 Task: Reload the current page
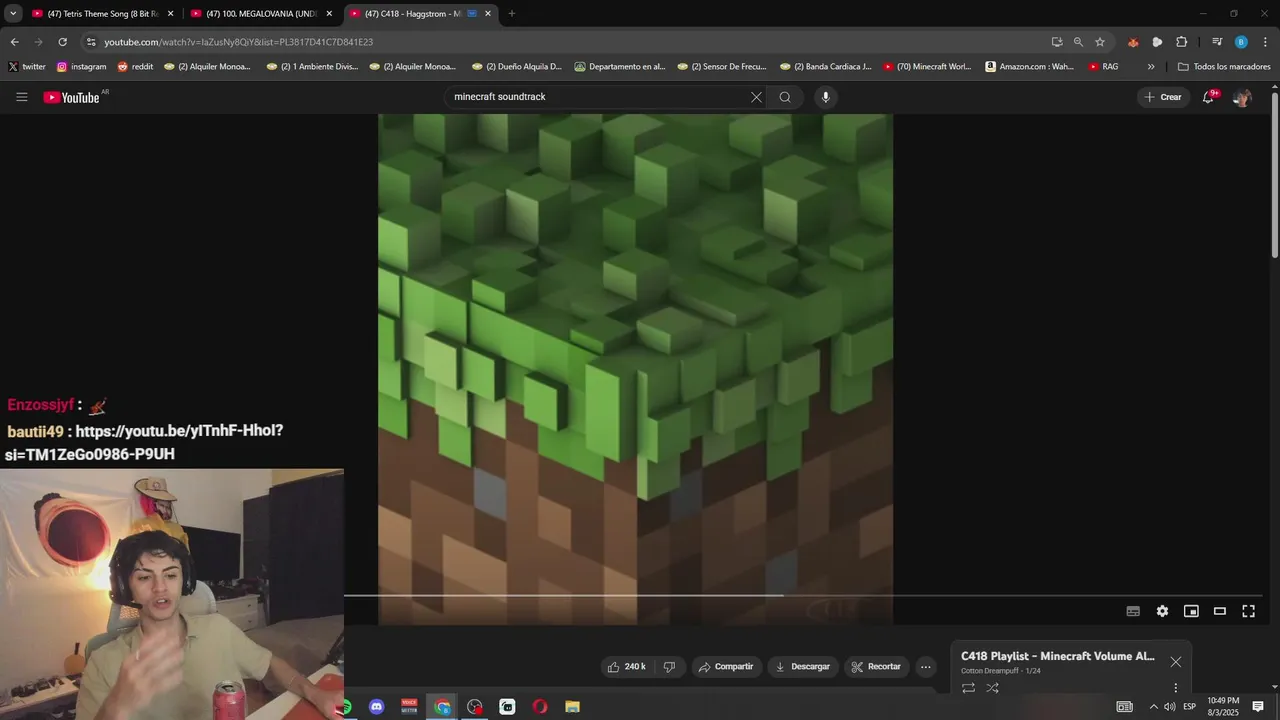pos(62,42)
